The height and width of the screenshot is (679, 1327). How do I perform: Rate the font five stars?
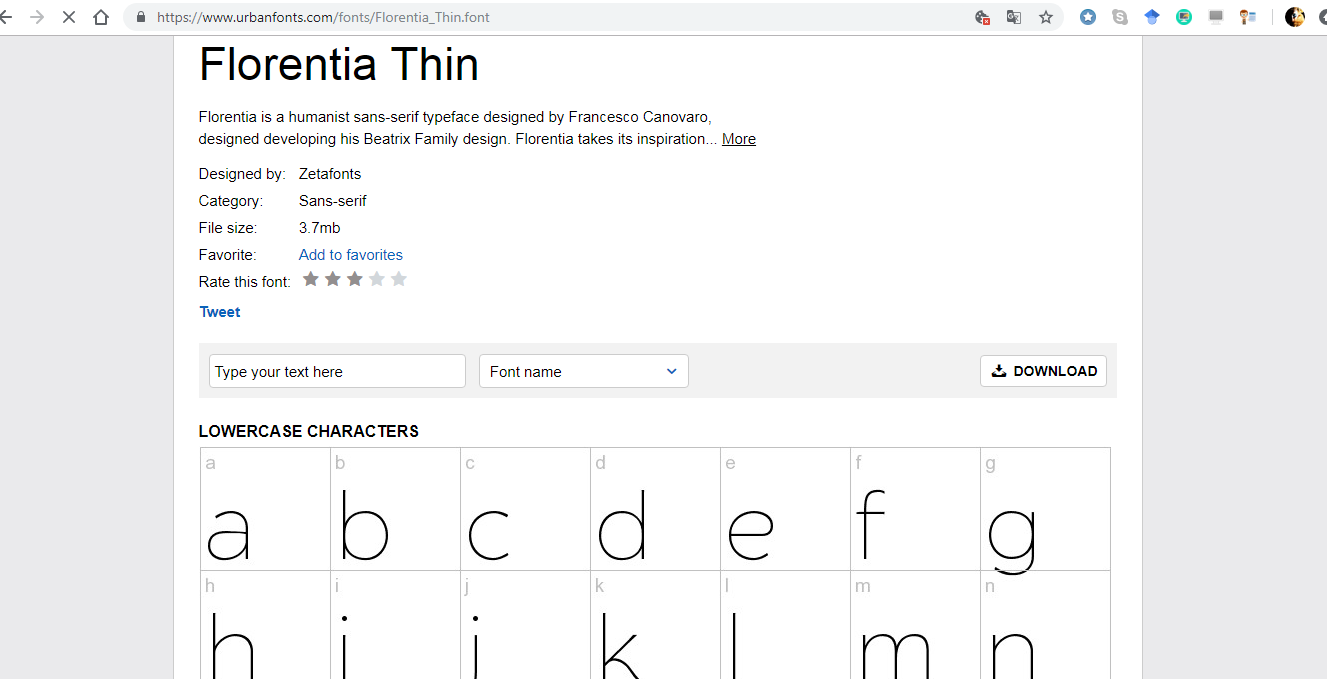[399, 279]
